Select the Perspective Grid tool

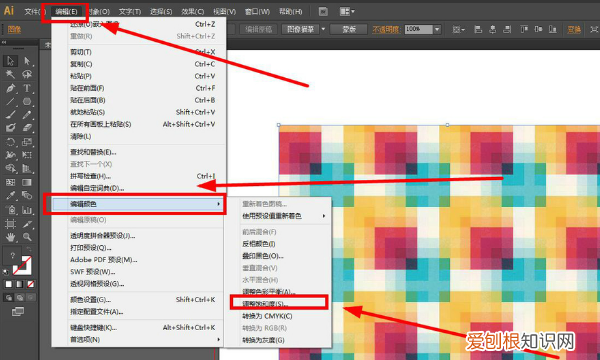pyautogui.click(x=27, y=169)
